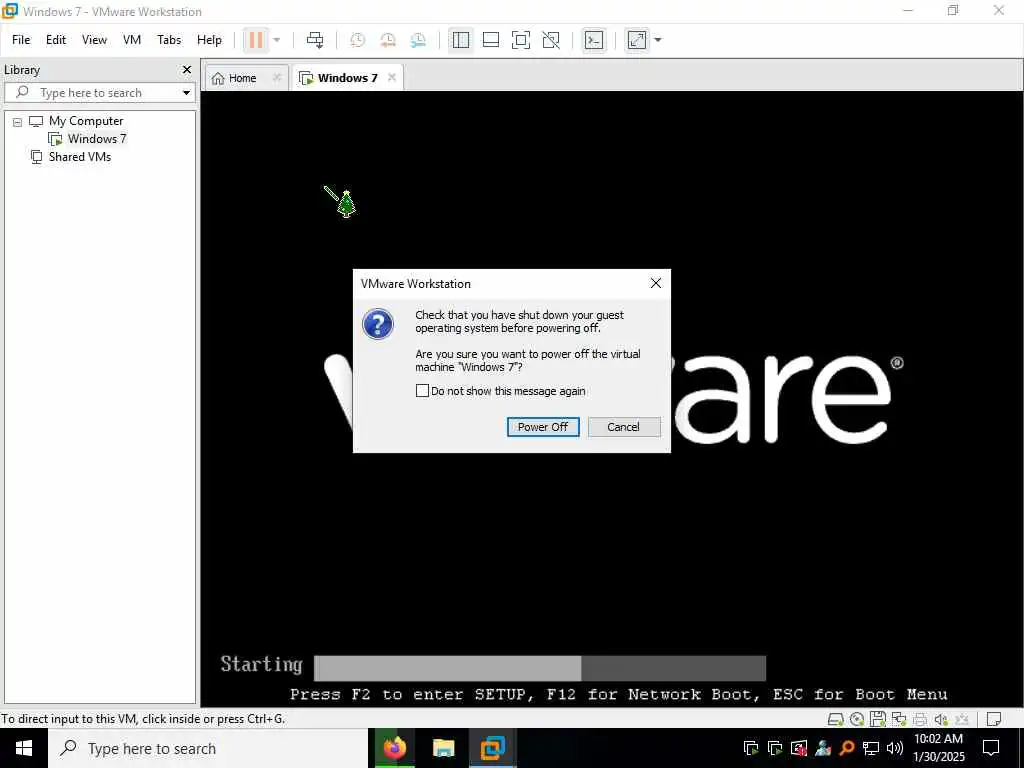Select Windows 7 in the Library tree
Image resolution: width=1024 pixels, height=768 pixels.
pos(97,138)
